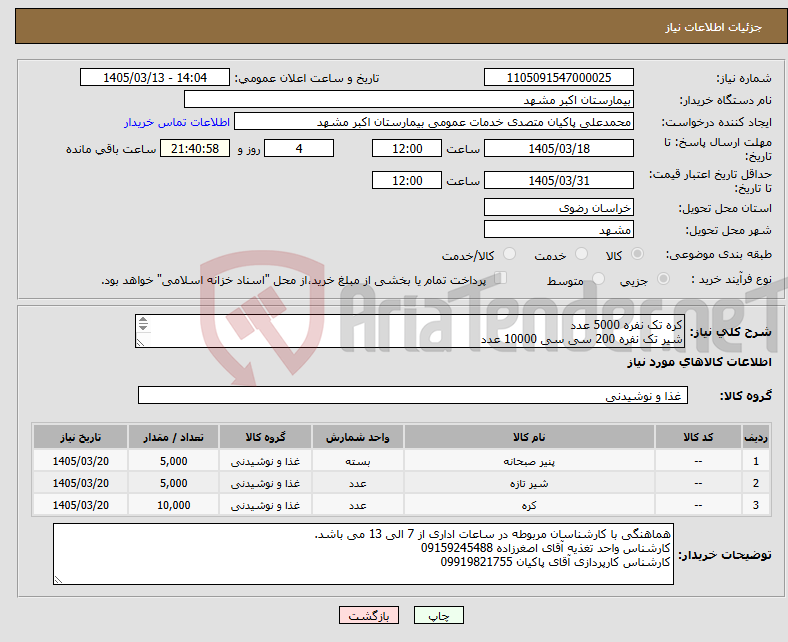Click the response deadline time 12:00 field
This screenshot has width=788, height=642.
point(407,148)
